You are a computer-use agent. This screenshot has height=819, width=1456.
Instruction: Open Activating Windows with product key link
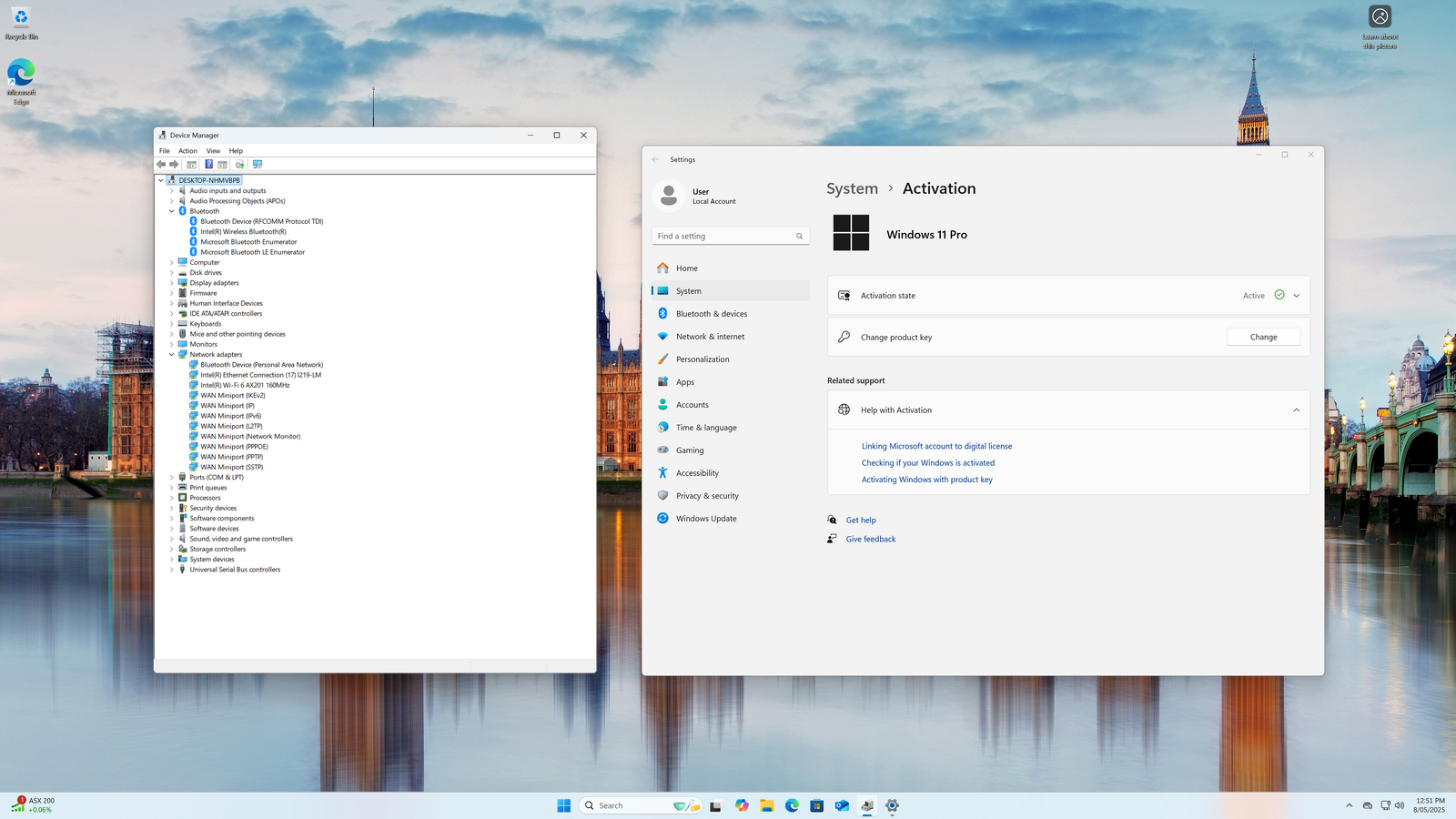[927, 480]
